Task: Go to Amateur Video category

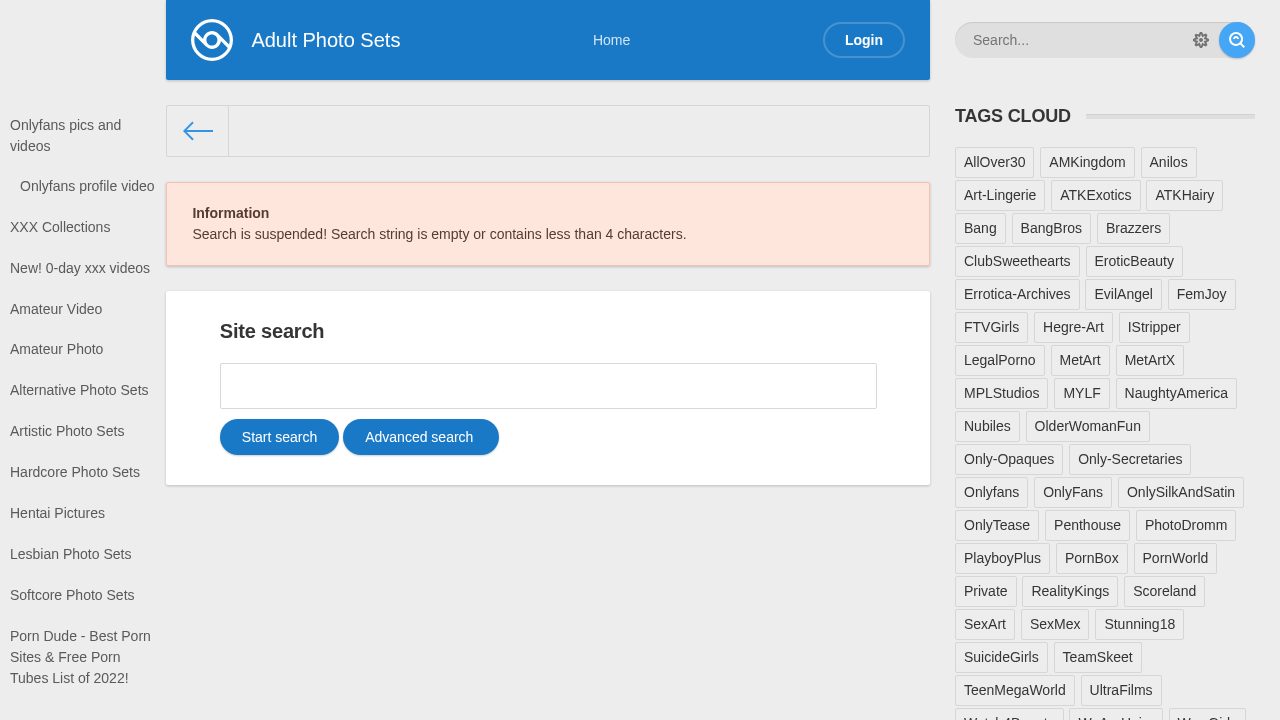Action: pos(56,309)
